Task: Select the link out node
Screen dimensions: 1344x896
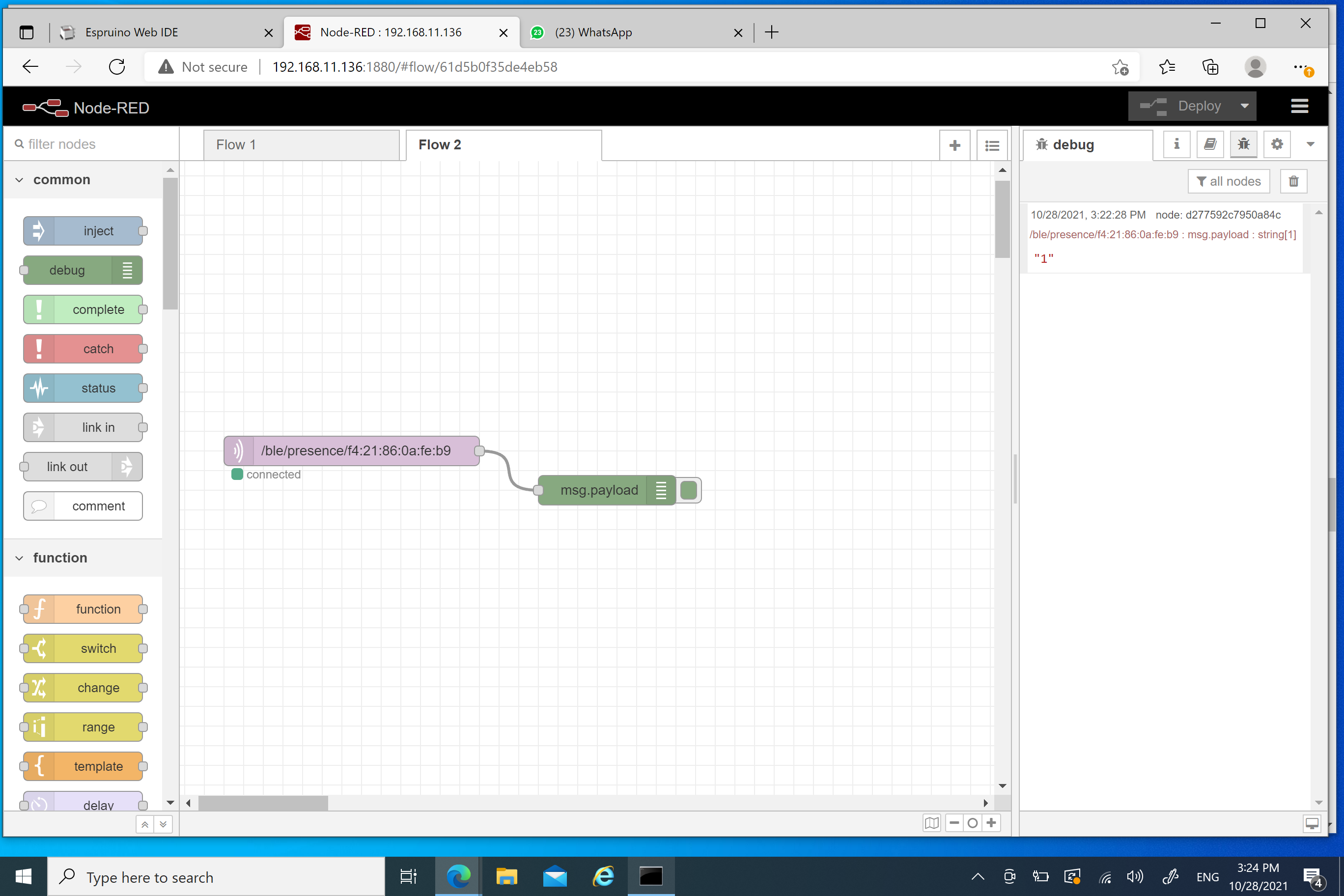Action: pyautogui.click(x=84, y=467)
